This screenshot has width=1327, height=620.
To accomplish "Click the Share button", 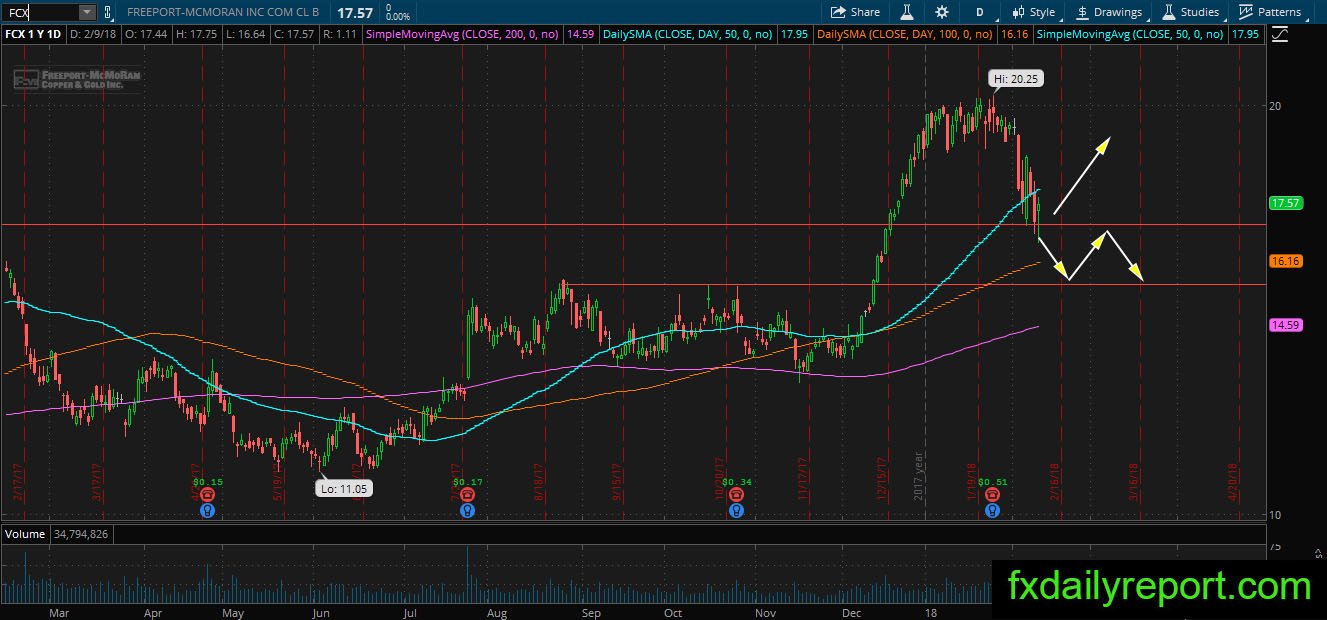I will [x=855, y=12].
